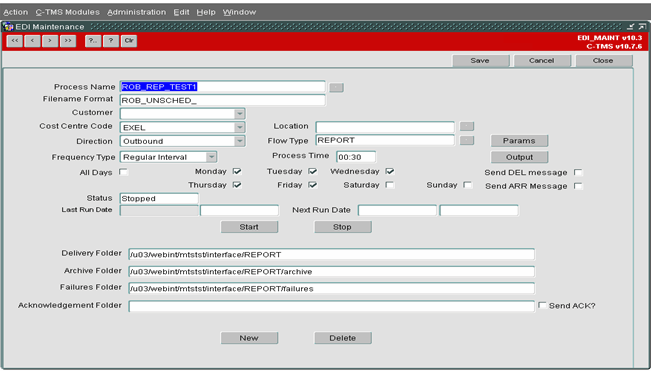Screen dimensions: 651x371
Task: Uncheck the Tuesday checkbox
Action: pos(313,171)
